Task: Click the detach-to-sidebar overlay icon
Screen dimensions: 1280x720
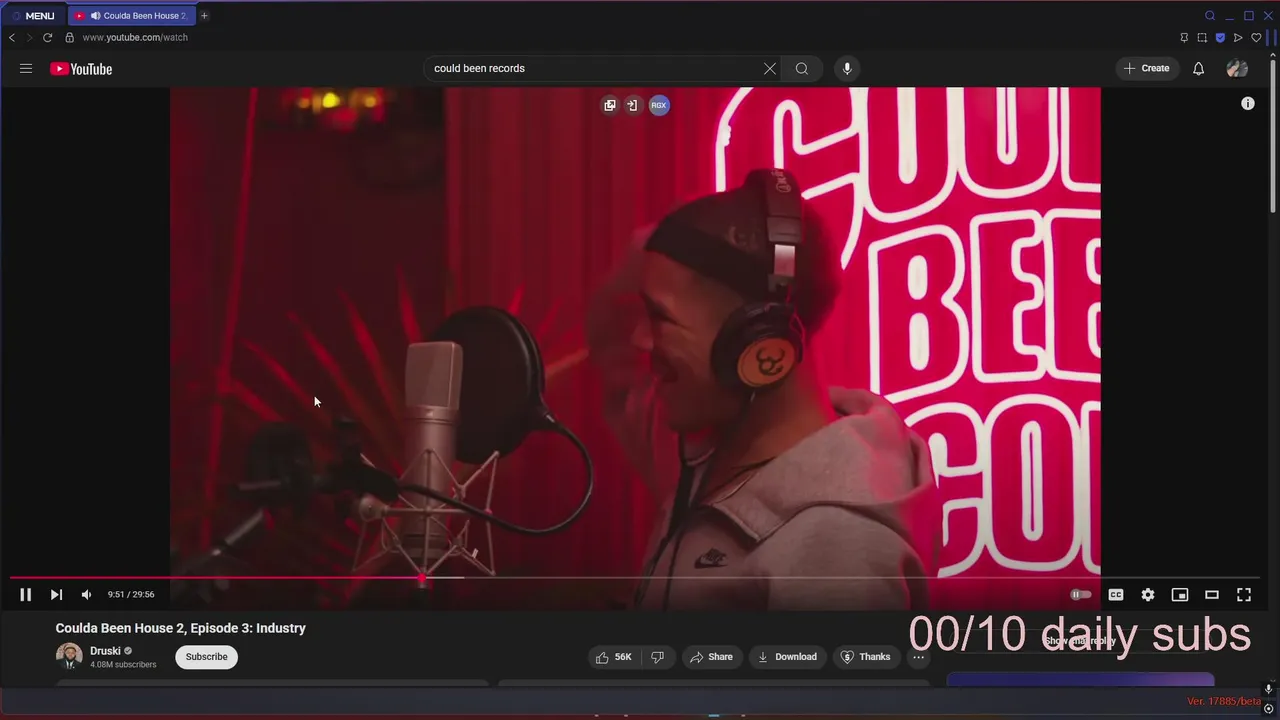Action: point(632,105)
